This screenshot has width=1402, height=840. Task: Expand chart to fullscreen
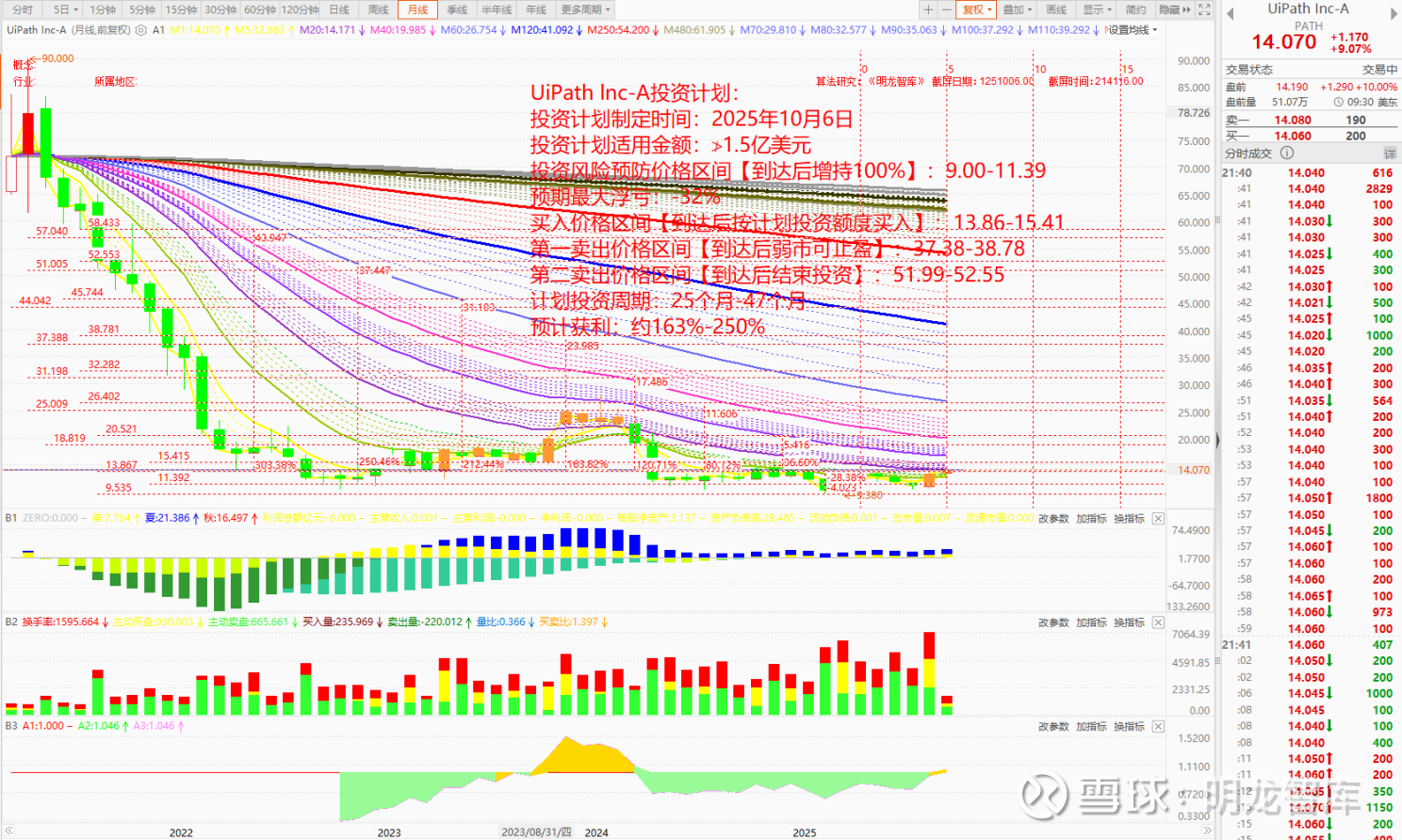pyautogui.click(x=1204, y=9)
